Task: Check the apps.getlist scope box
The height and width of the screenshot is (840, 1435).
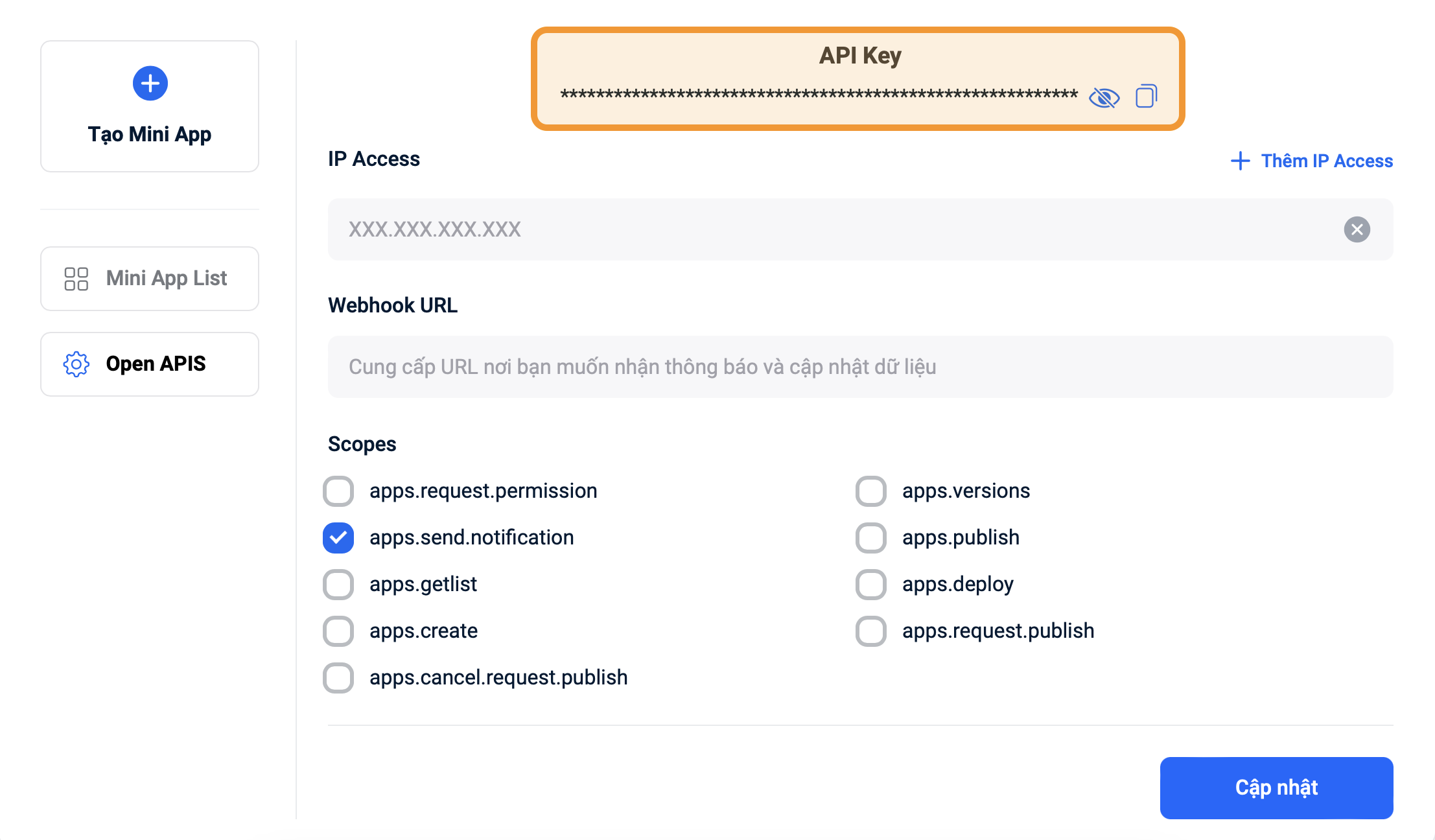Action: 338,585
